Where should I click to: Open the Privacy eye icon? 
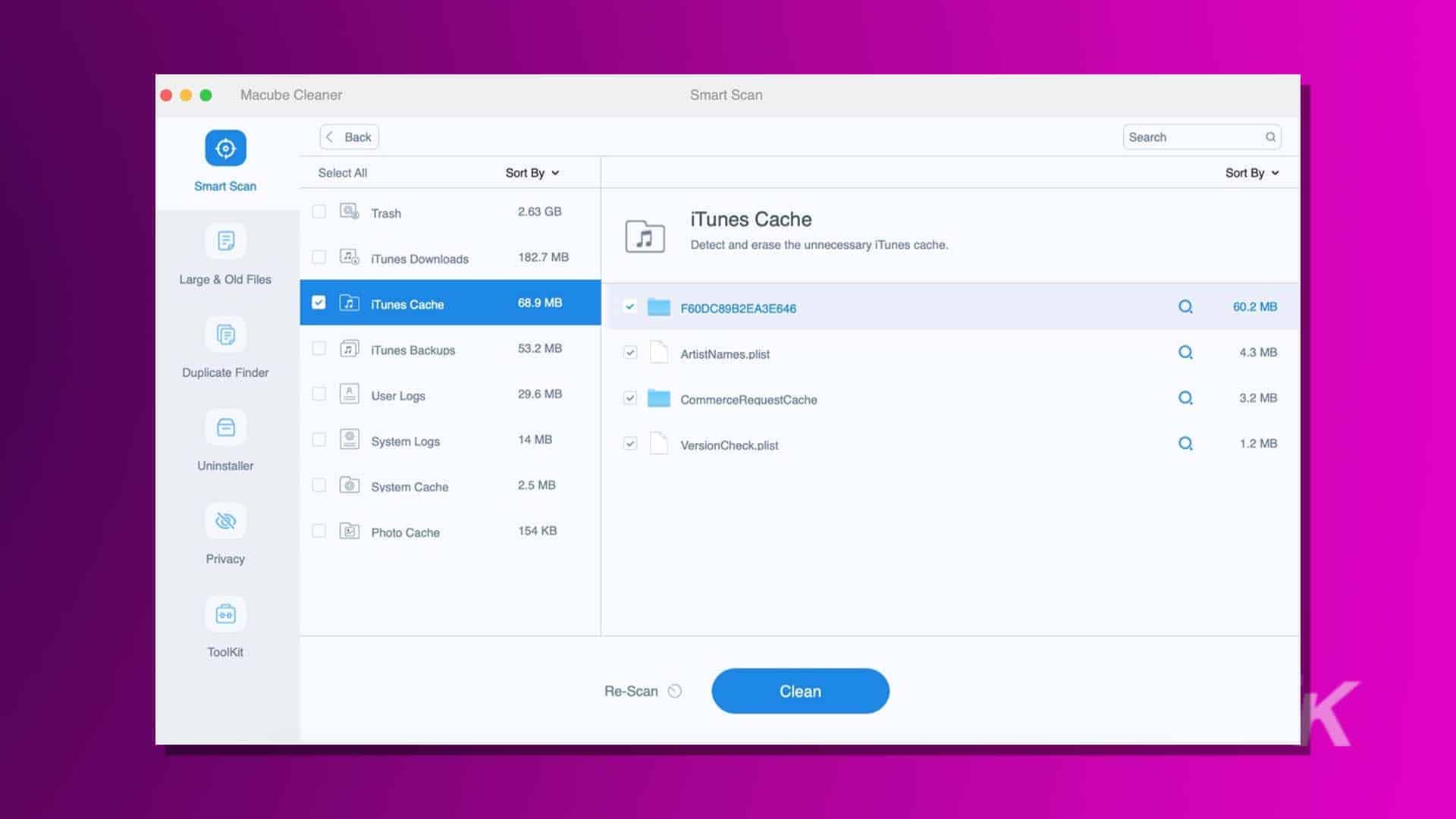[225, 521]
